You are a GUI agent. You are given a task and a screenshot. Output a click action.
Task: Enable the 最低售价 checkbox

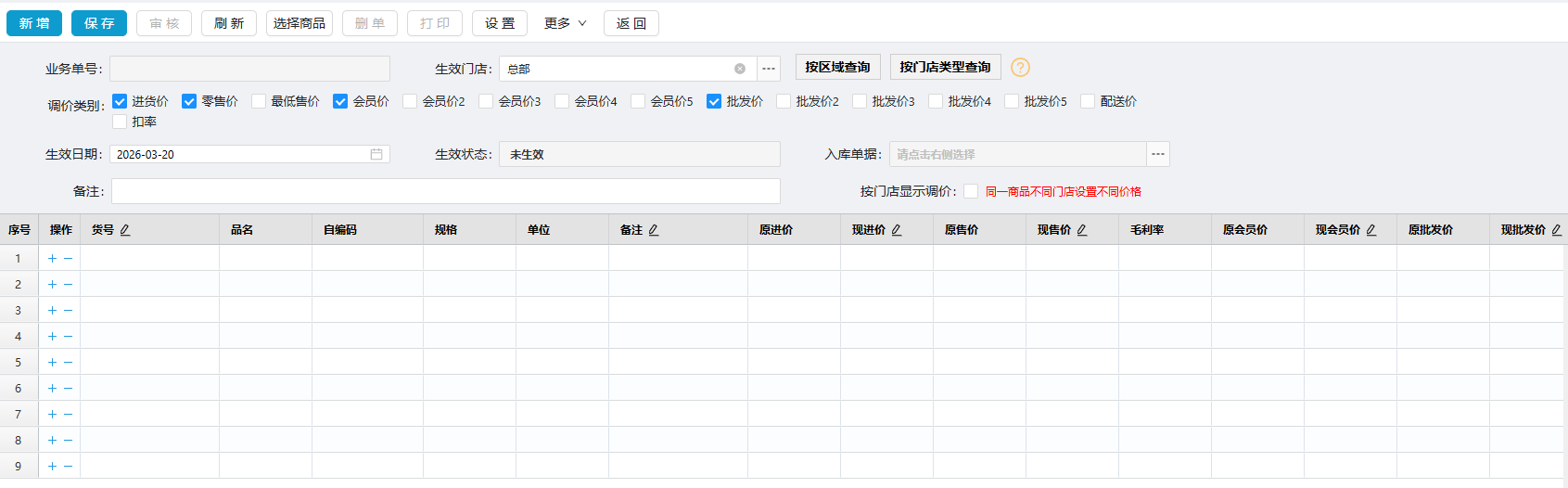[x=259, y=101]
